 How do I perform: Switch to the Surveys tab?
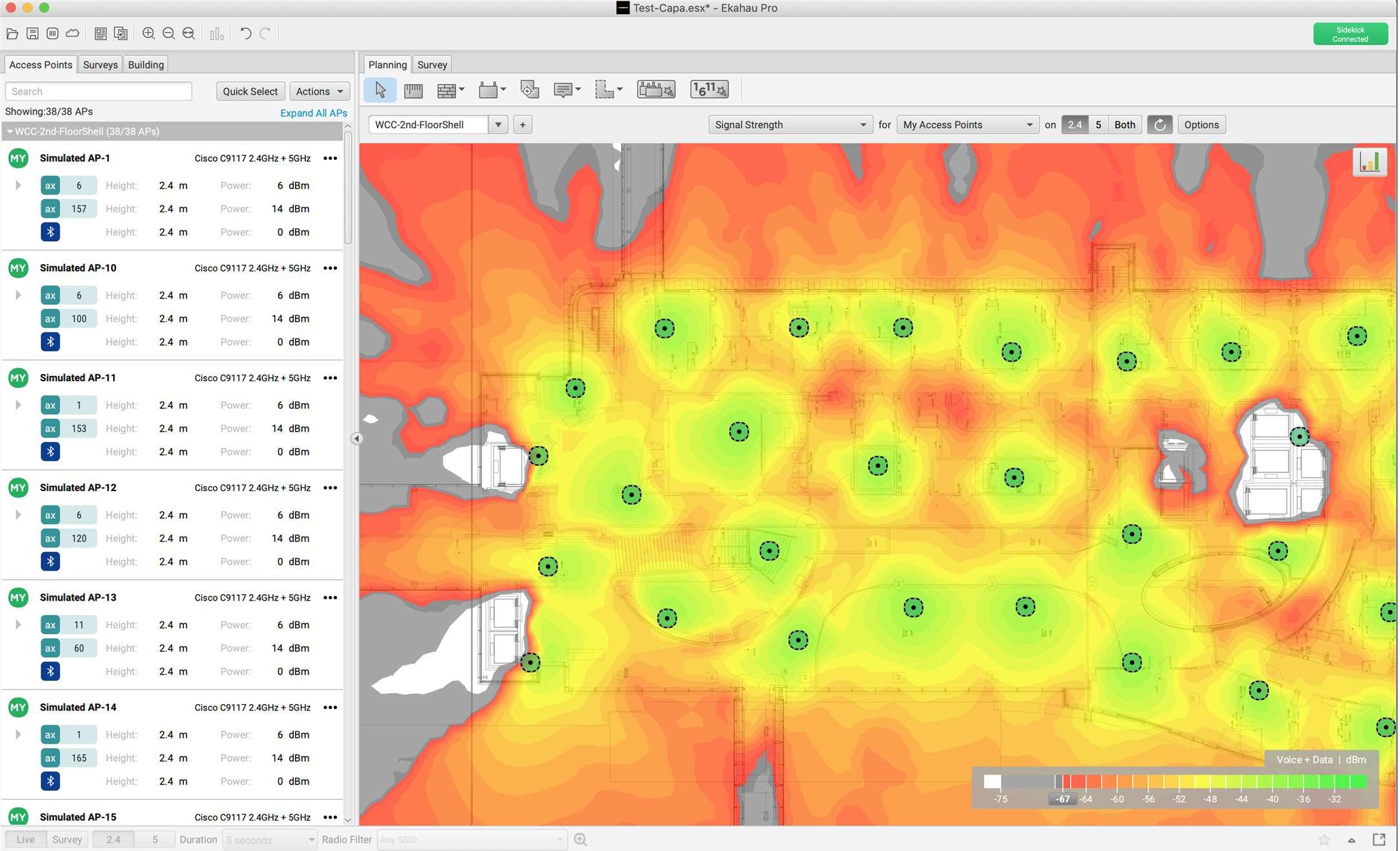(100, 65)
